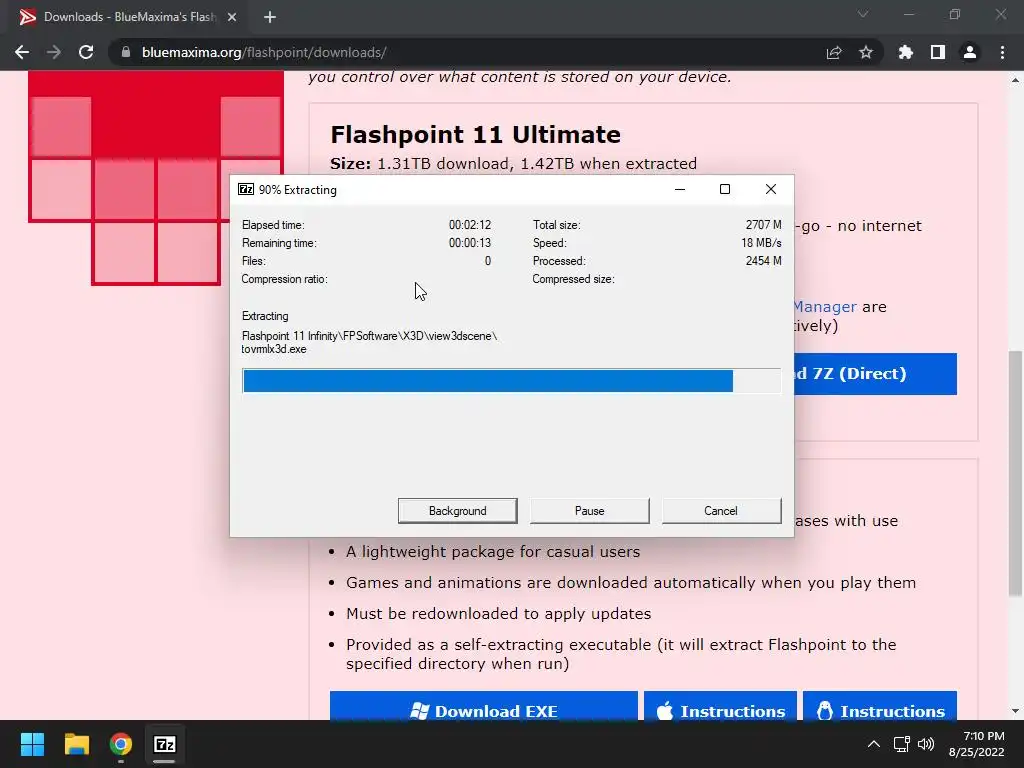Screen dimensions: 1024x768
Task: Open Chrome tab search chevron
Action: pos(863,14)
